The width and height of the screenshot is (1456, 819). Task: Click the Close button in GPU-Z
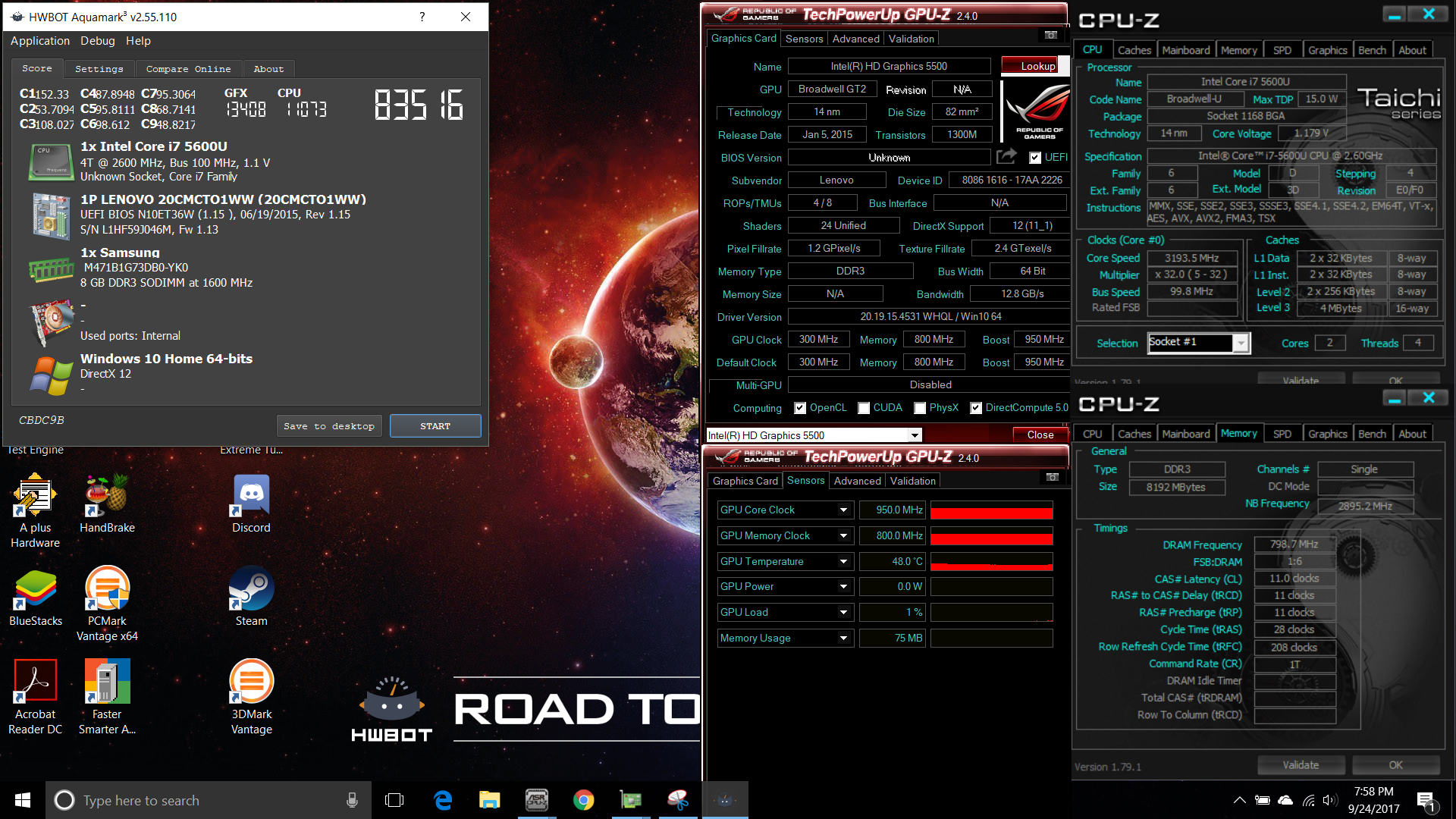coord(1040,435)
